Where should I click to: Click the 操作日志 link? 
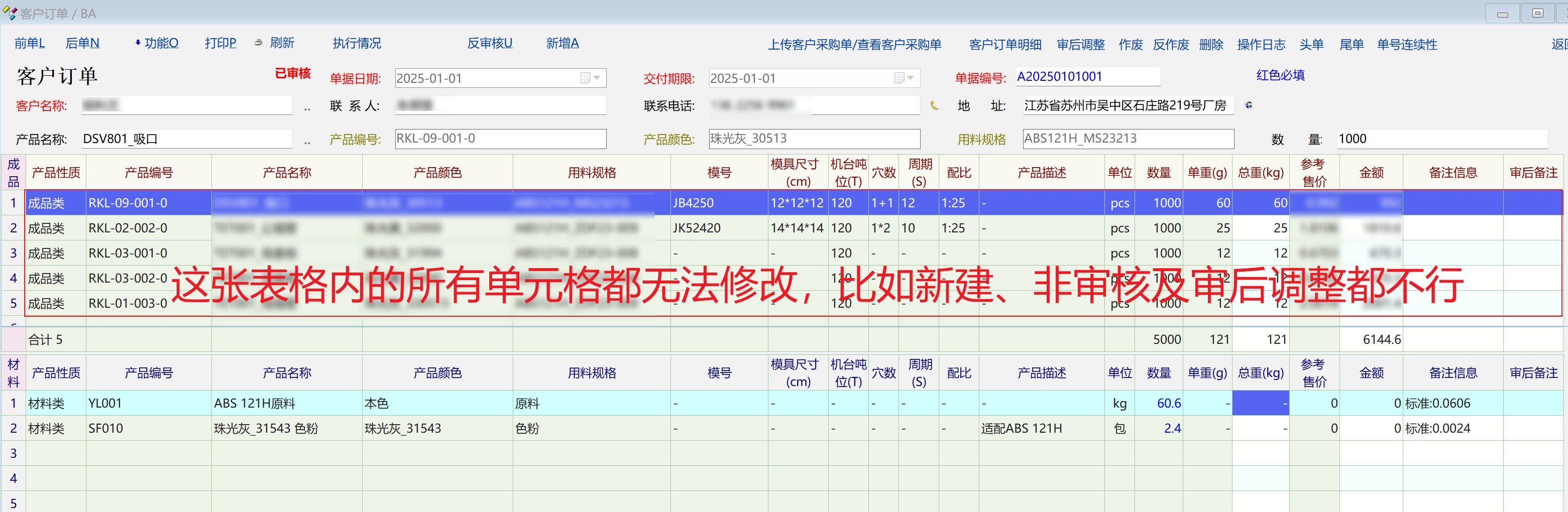(x=1261, y=44)
